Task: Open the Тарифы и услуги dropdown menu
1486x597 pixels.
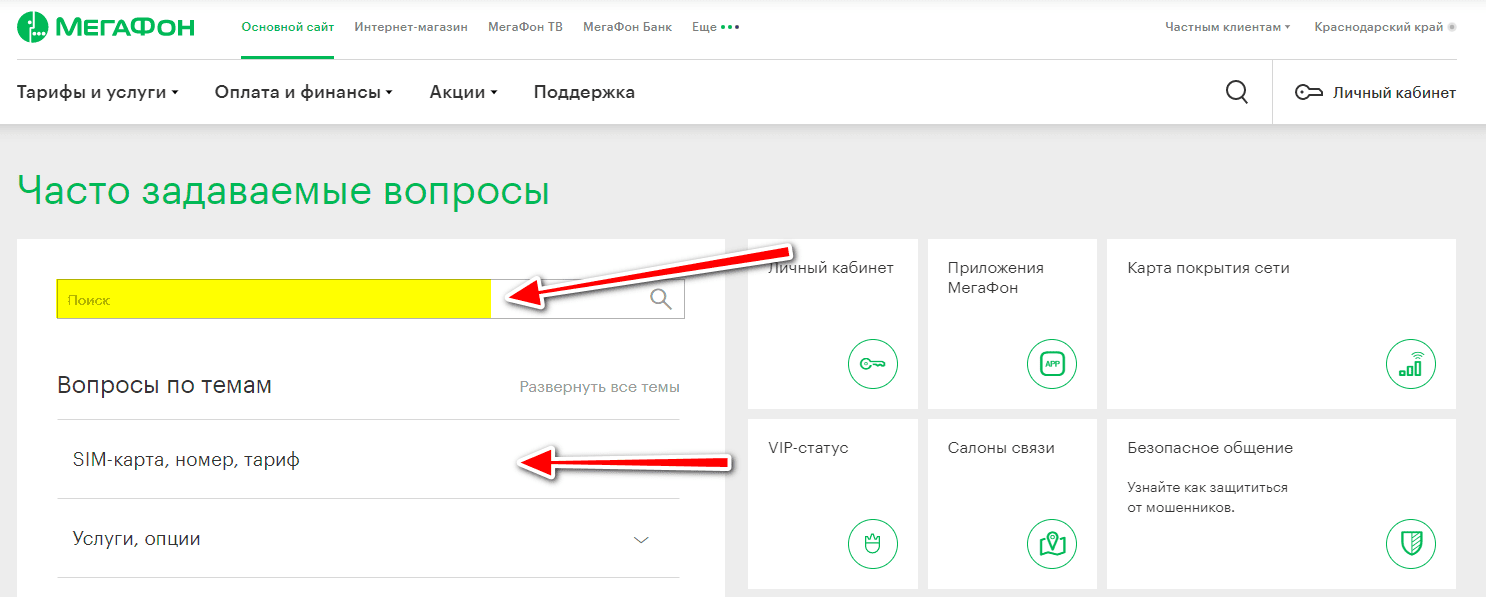Action: tap(97, 92)
